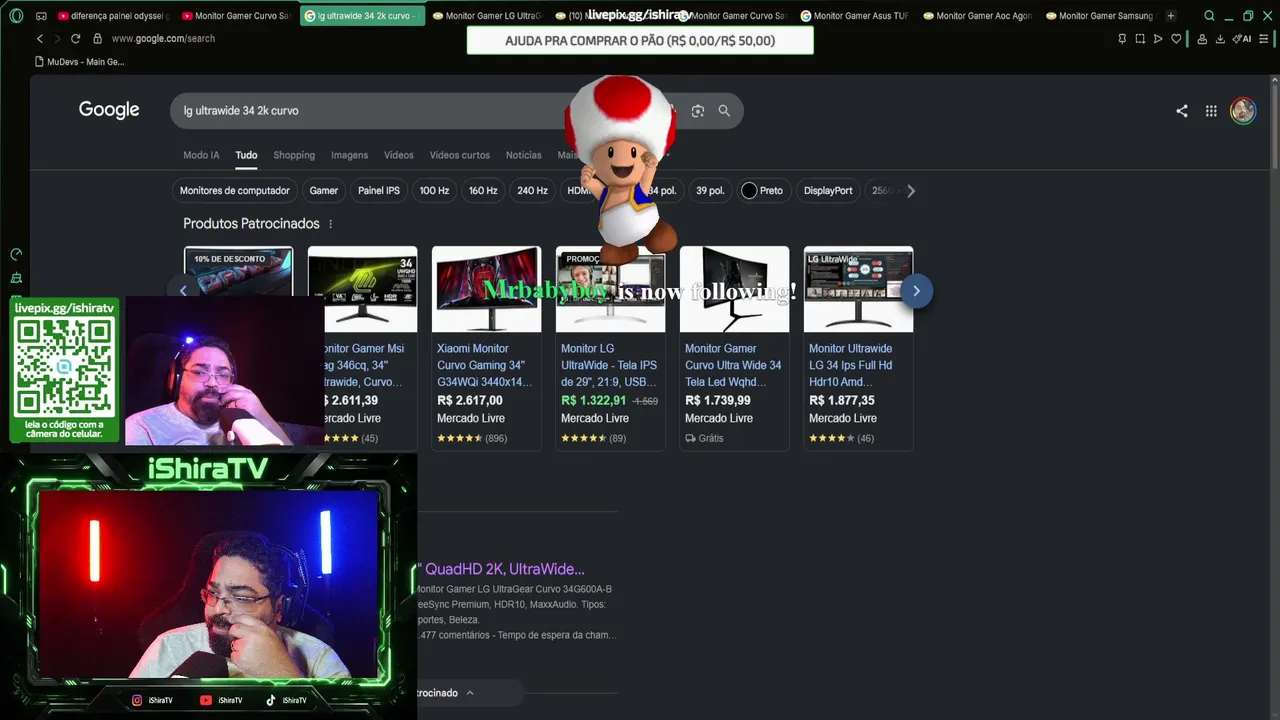Open Monitor Gamer Msi Mag 346cq listing
Screen dimensions: 1280x720
tap(364, 365)
